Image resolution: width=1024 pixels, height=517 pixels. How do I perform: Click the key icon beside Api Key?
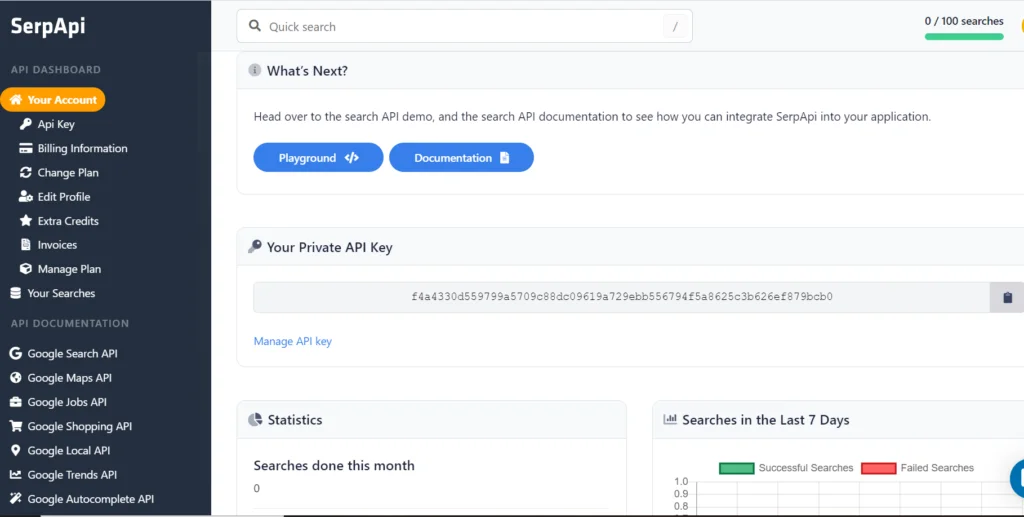tap(26, 125)
